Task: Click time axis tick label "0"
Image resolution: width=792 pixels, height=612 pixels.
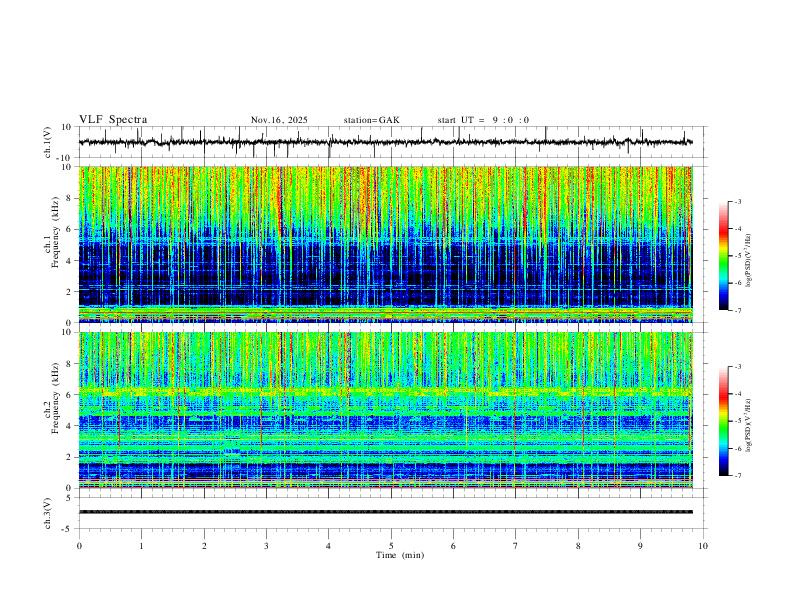Action: 79,546
